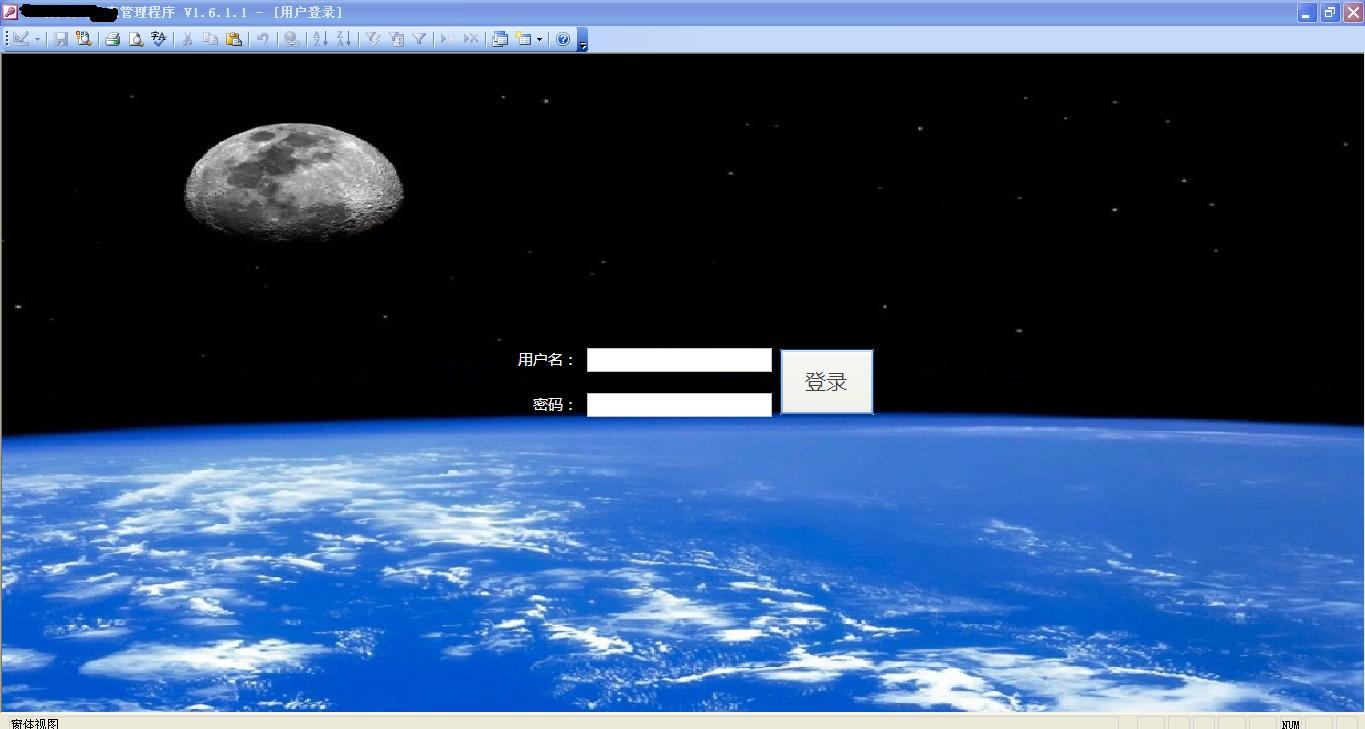Close the application window

[1352, 12]
